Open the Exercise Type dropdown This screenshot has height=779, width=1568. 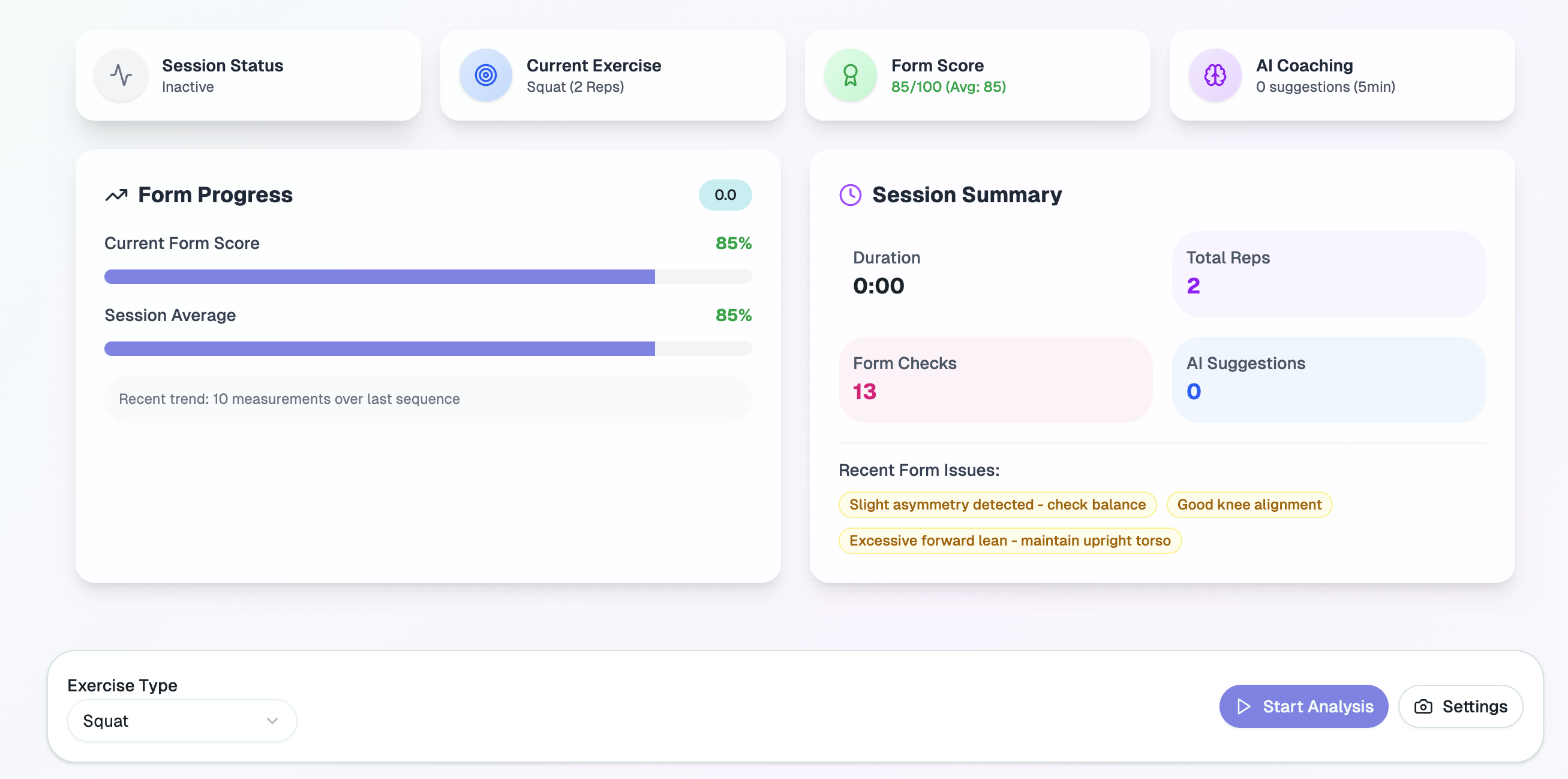tap(181, 721)
